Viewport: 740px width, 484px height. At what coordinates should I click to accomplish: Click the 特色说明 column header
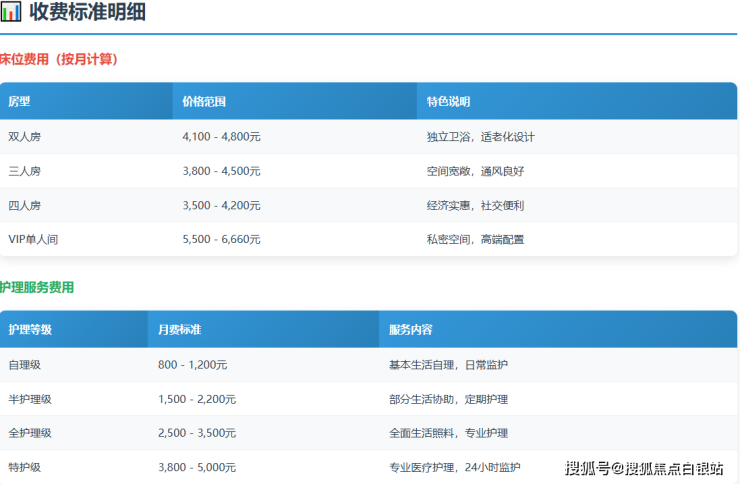coord(448,102)
